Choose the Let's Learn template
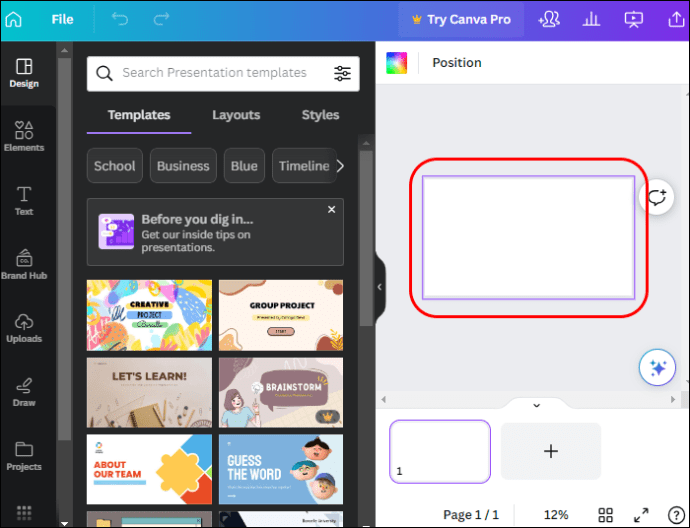690x528 pixels. (149, 392)
